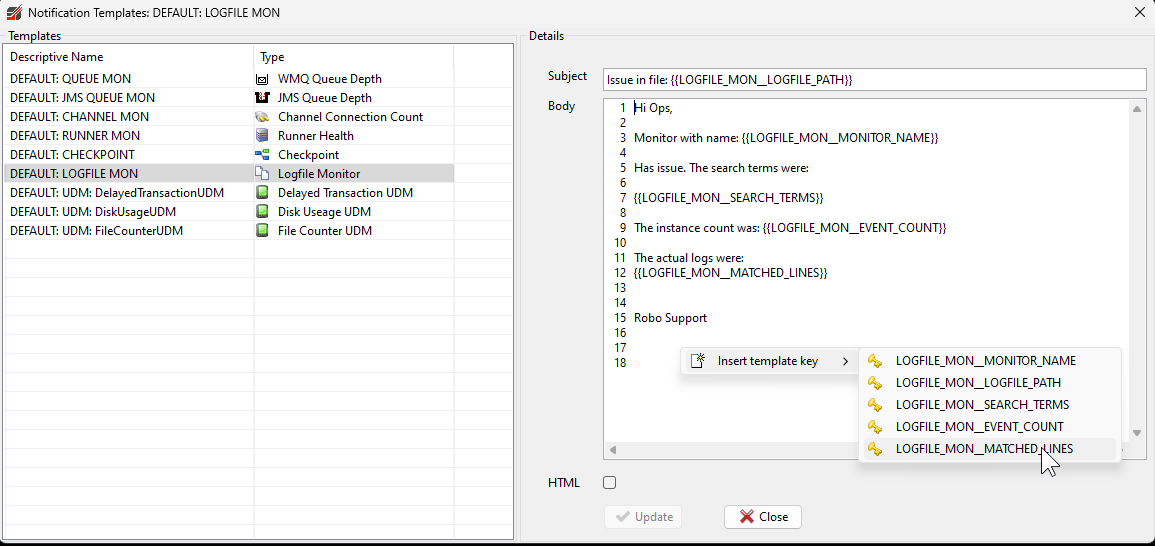Select the DEFAULT: UDM: DelayedTransactionUDM template row
Screen dimensions: 1155x546
point(117,193)
